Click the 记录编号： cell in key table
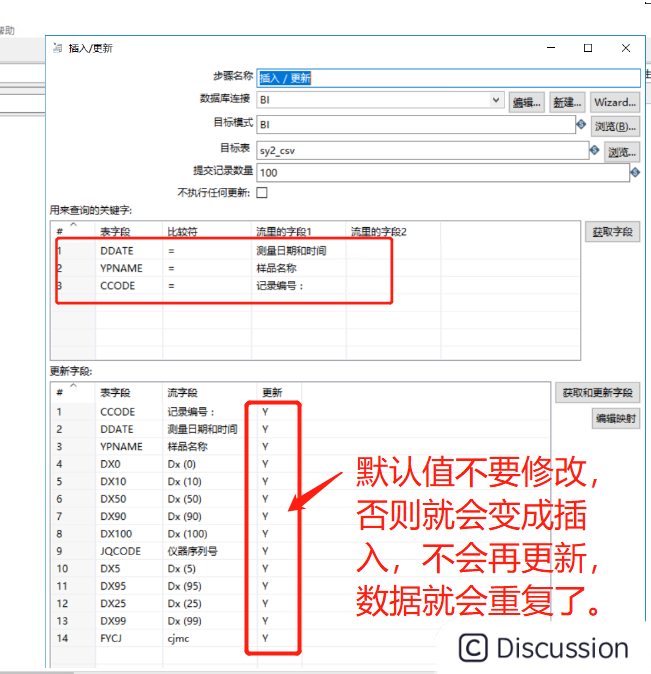 click(280, 286)
